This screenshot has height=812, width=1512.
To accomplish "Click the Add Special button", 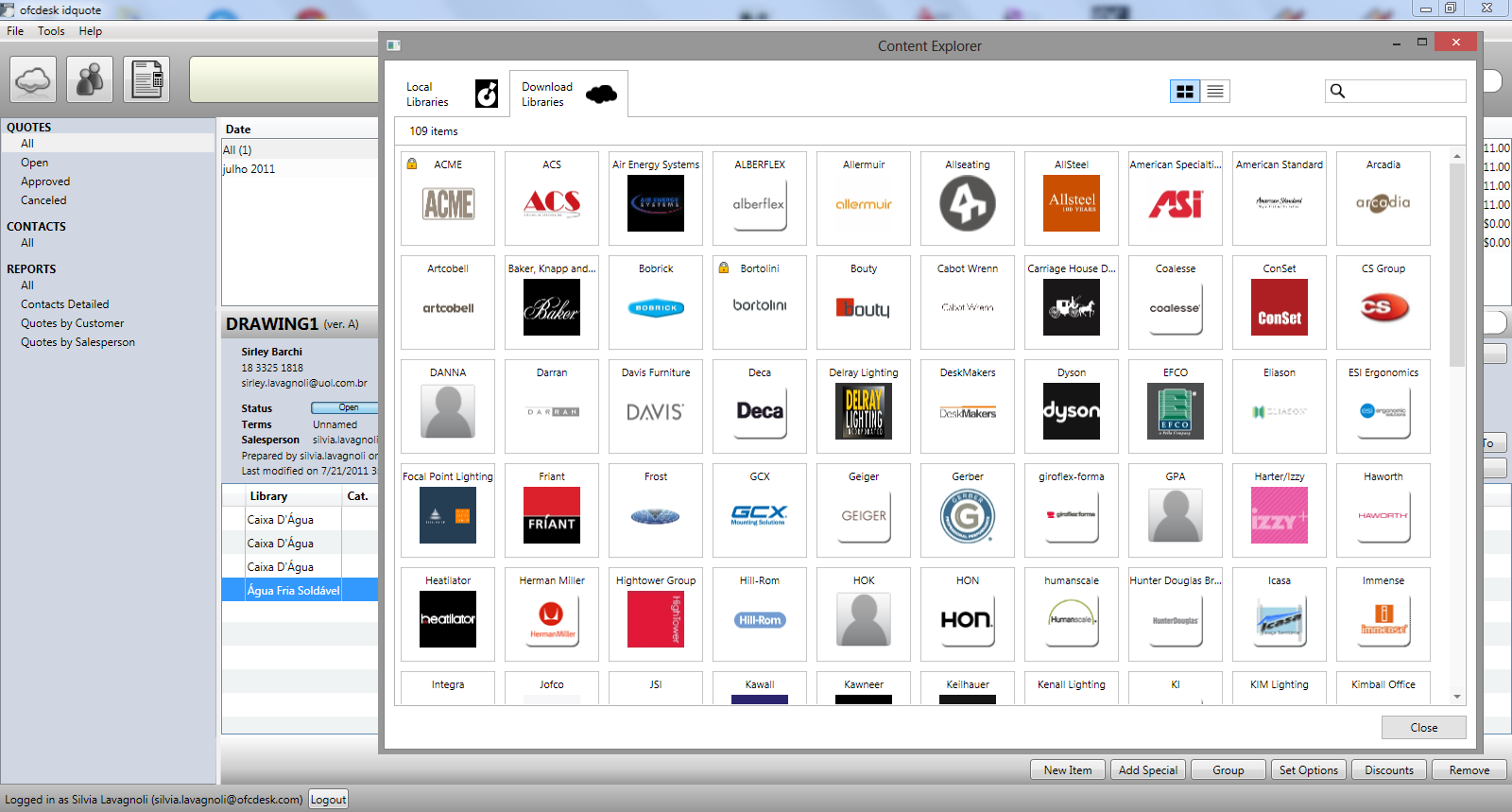I will (1148, 769).
